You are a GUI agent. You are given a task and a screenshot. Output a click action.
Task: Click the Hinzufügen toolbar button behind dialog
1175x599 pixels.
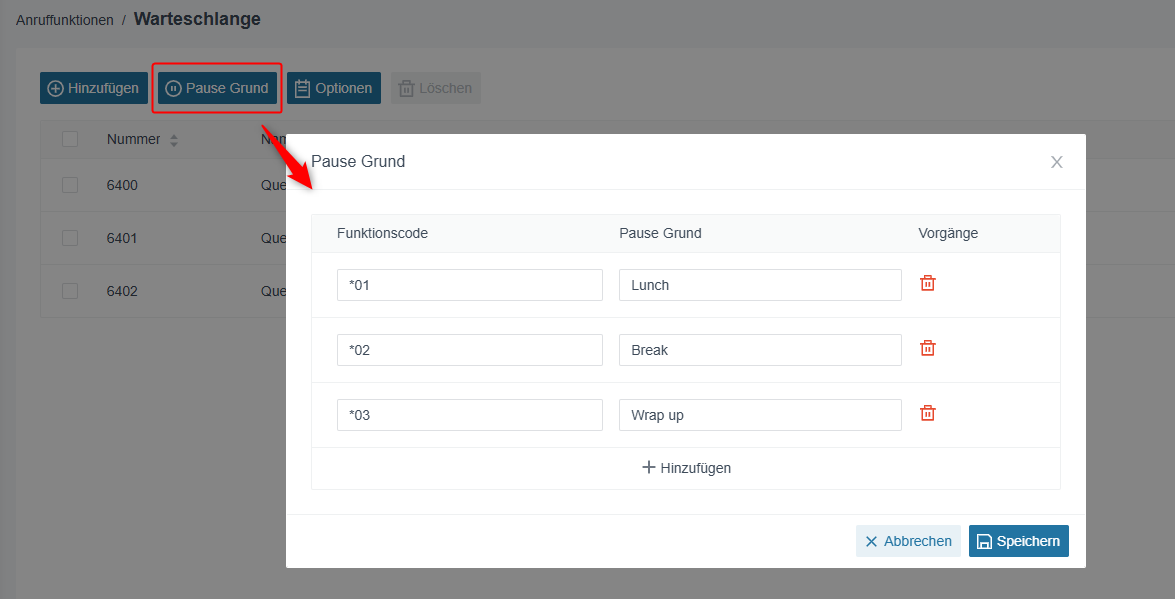coord(94,88)
